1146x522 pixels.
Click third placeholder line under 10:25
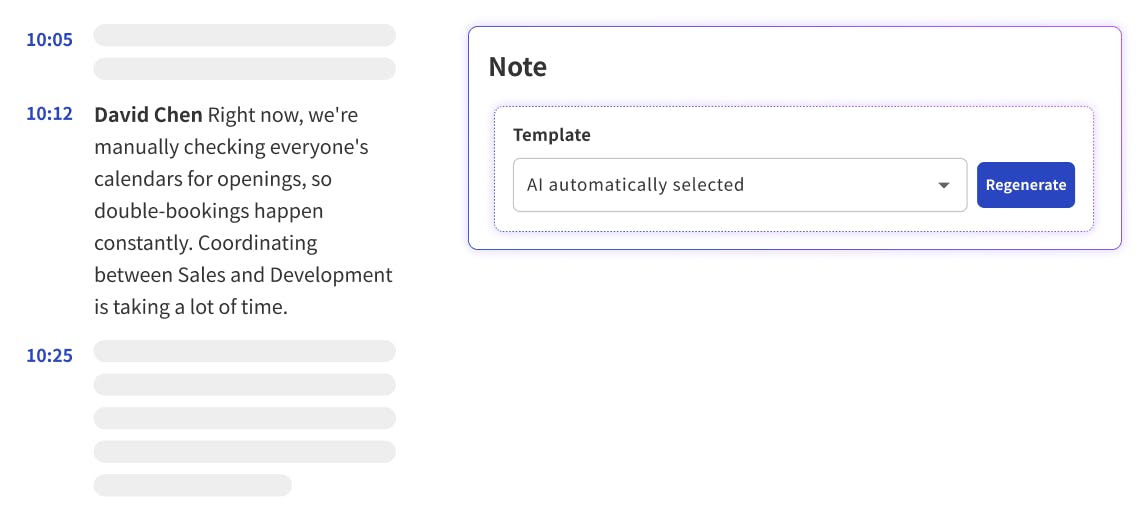click(x=244, y=418)
